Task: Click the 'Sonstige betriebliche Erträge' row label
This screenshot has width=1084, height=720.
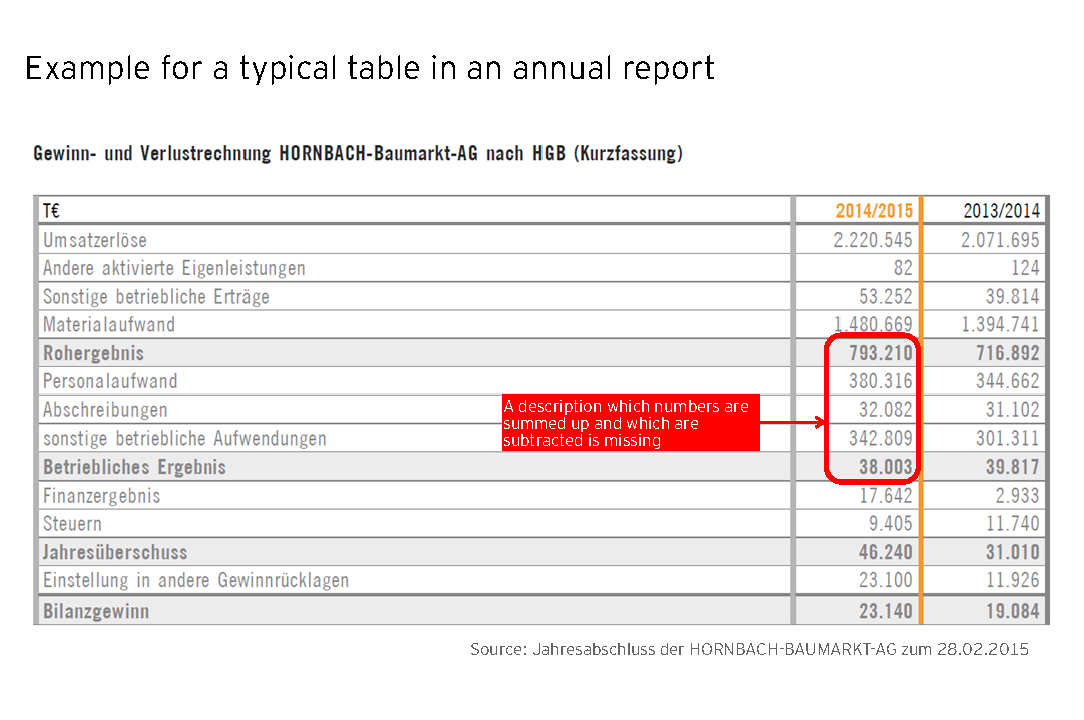Action: (156, 297)
